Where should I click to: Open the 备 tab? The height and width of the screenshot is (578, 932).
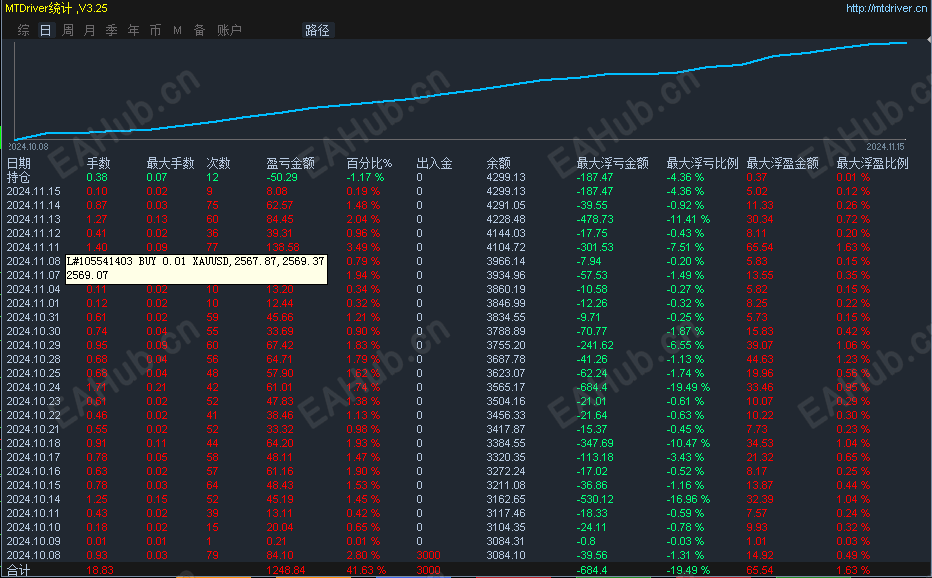pos(200,30)
